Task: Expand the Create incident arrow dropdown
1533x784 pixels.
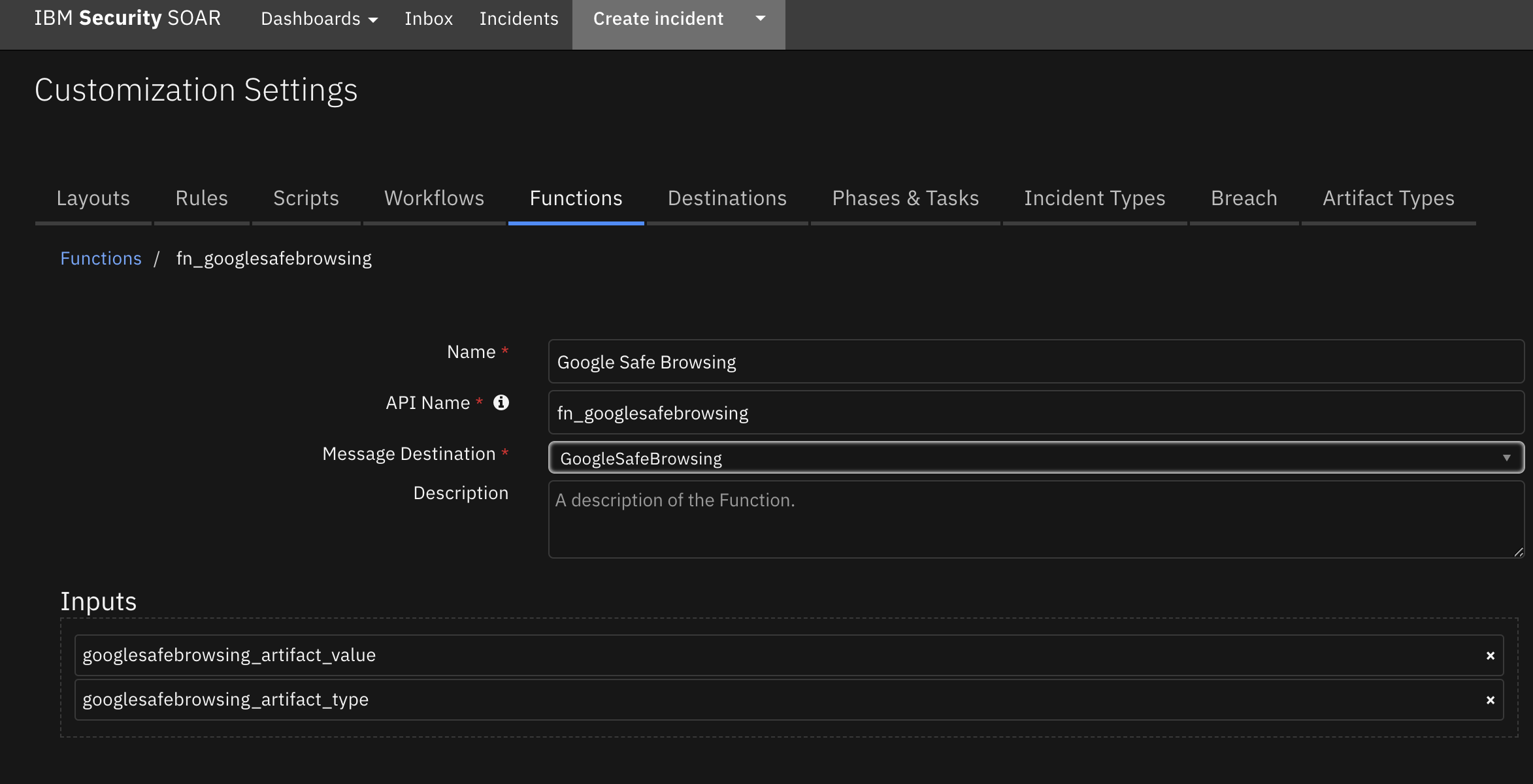Action: 761,18
